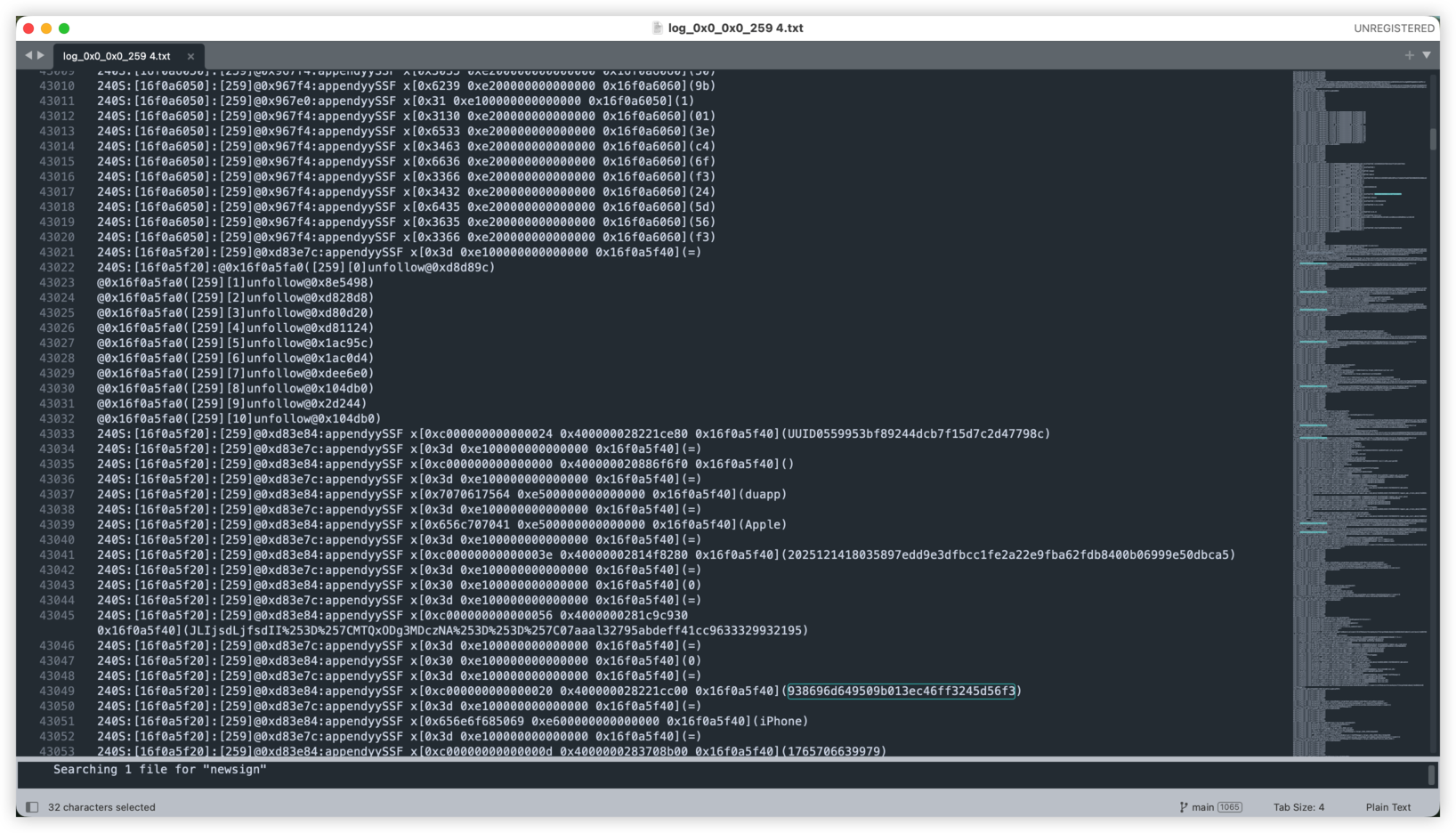This screenshot has height=833, width=1456.
Task: Open the Plain Text syntax selector
Action: point(1387,807)
